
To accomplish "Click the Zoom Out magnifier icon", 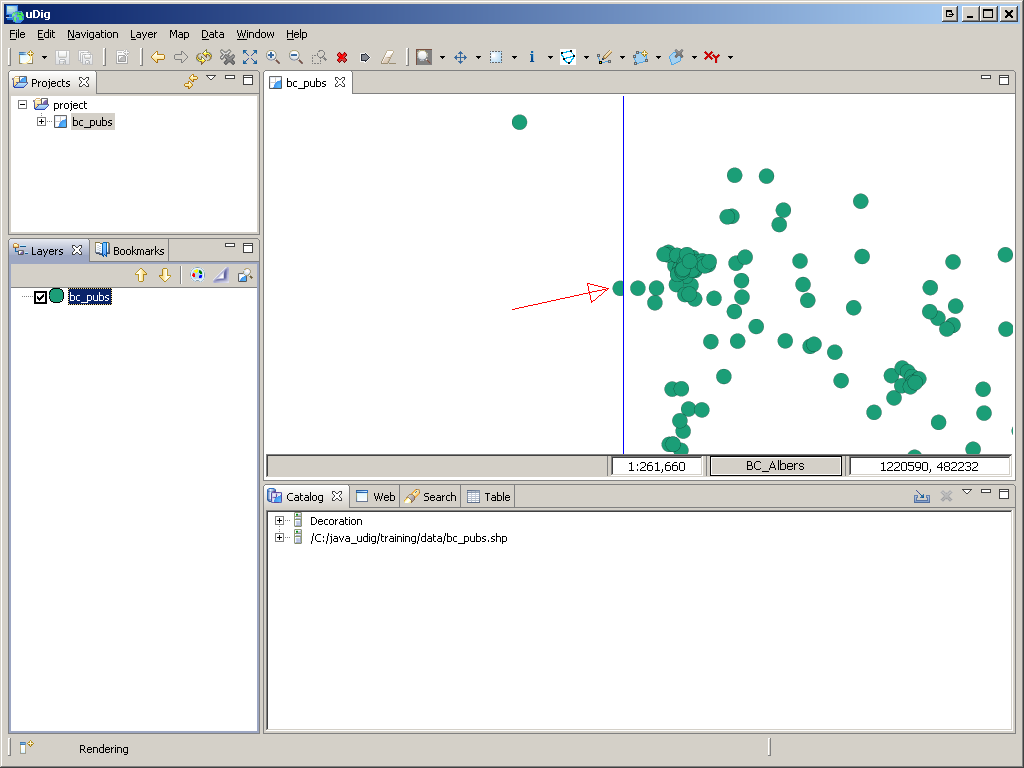I will [296, 58].
